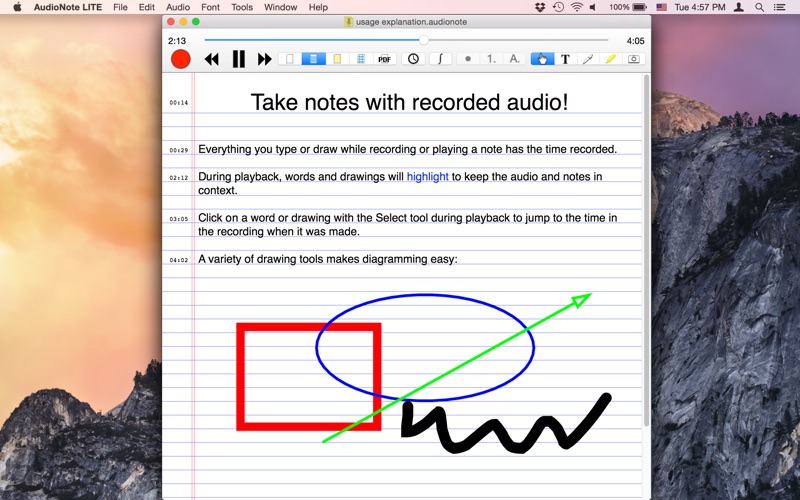The image size is (800, 500).
Task: Open the Tools menu
Action: (x=242, y=7)
